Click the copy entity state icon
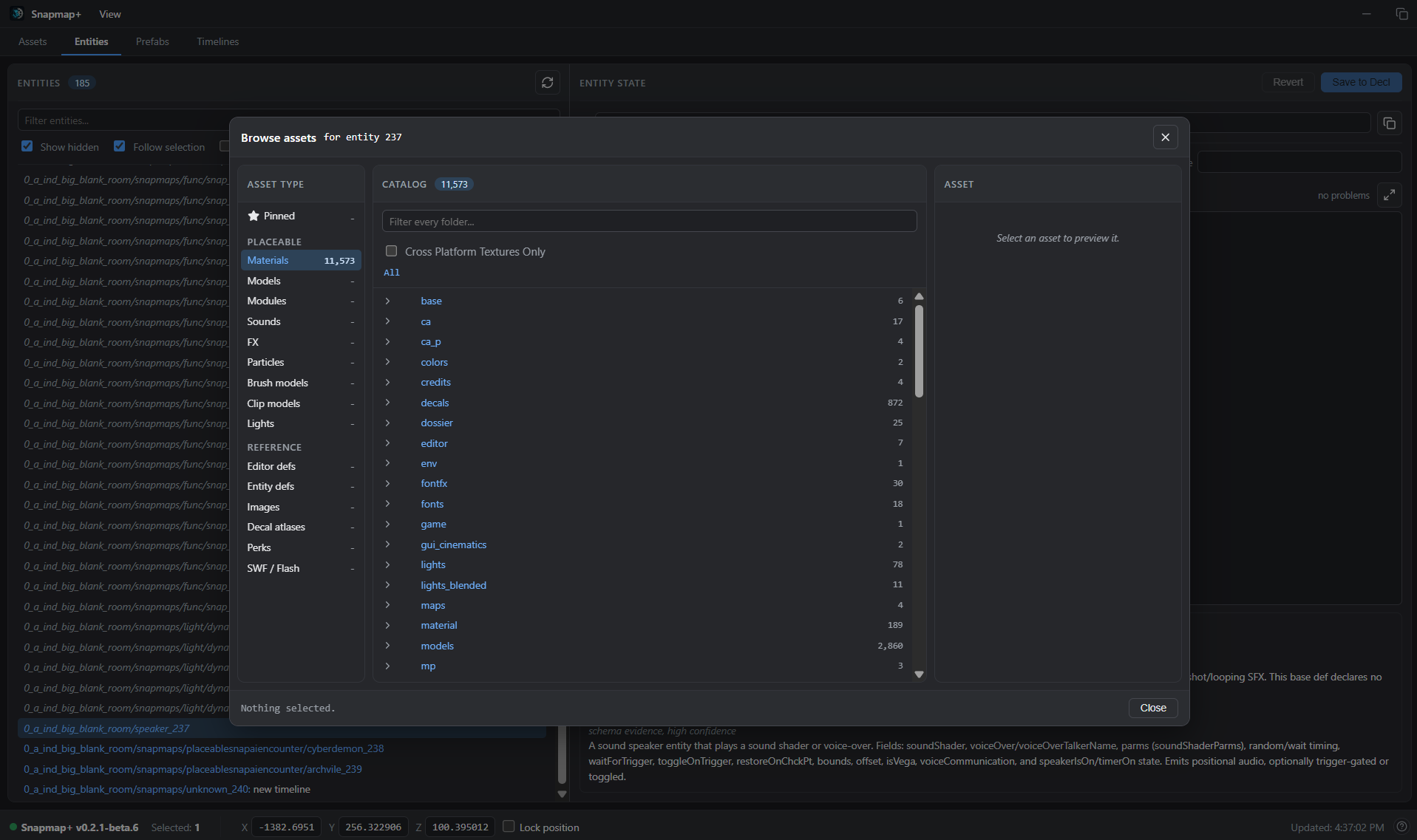The width and height of the screenshot is (1417, 840). 1389,123
